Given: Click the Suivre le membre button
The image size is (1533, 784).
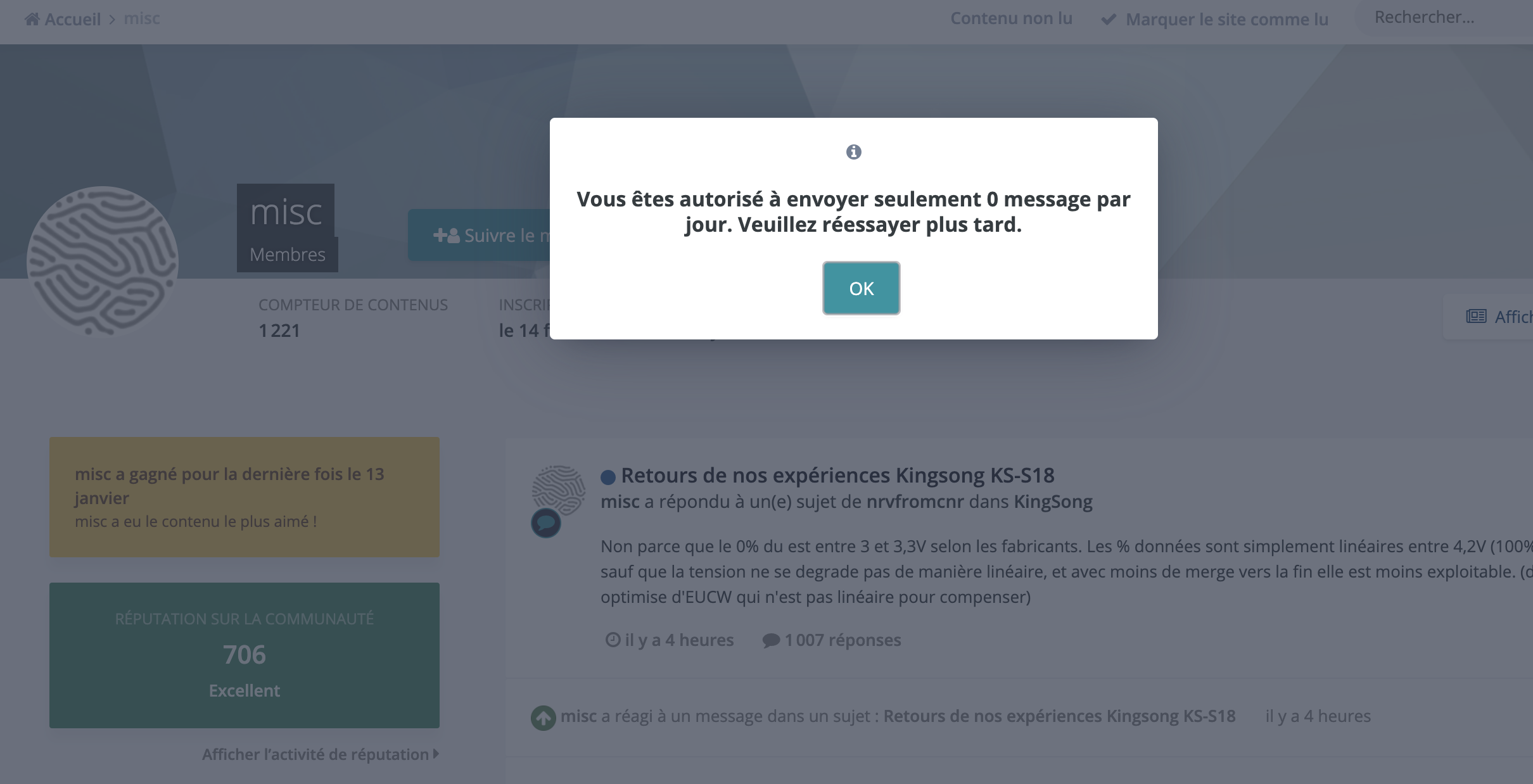Looking at the screenshot, I should pyautogui.click(x=480, y=236).
